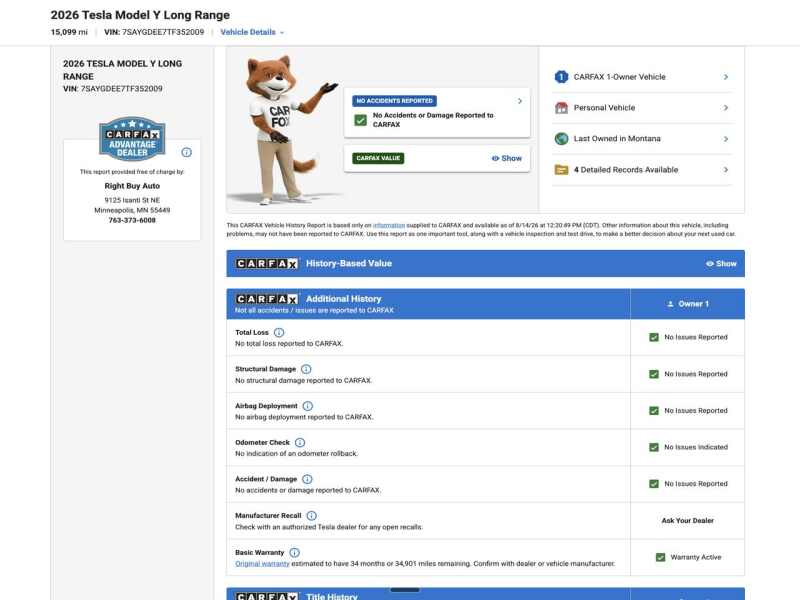This screenshot has width=800, height=600.
Task: Click the Detailed Records folder icon
Action: click(561, 169)
